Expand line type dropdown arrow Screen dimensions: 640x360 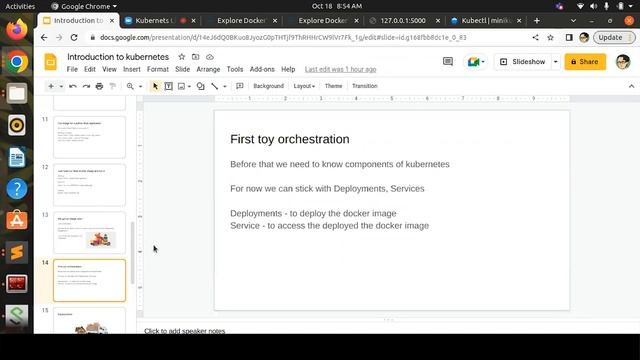coord(225,86)
